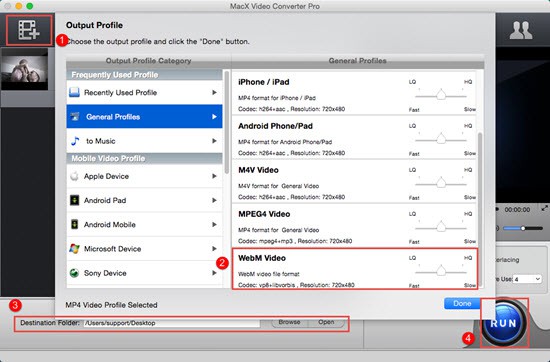Choose the MPEG4 Video profile
550x362 pixels.
click(354, 226)
